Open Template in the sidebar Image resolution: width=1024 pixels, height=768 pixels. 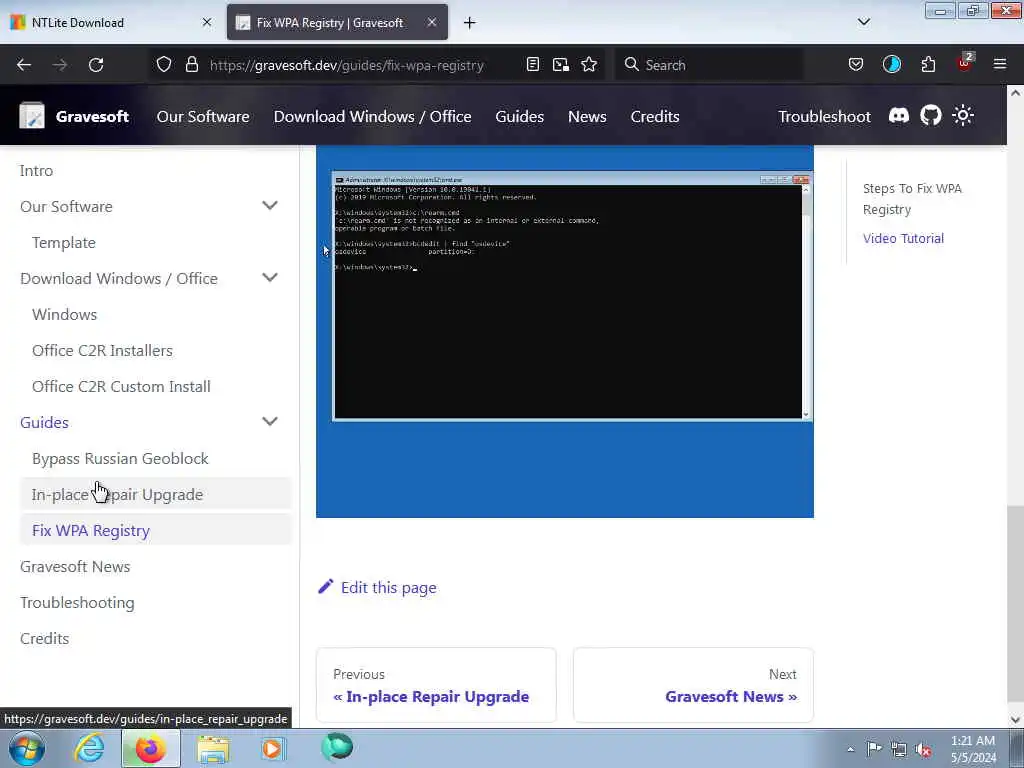[x=63, y=242]
